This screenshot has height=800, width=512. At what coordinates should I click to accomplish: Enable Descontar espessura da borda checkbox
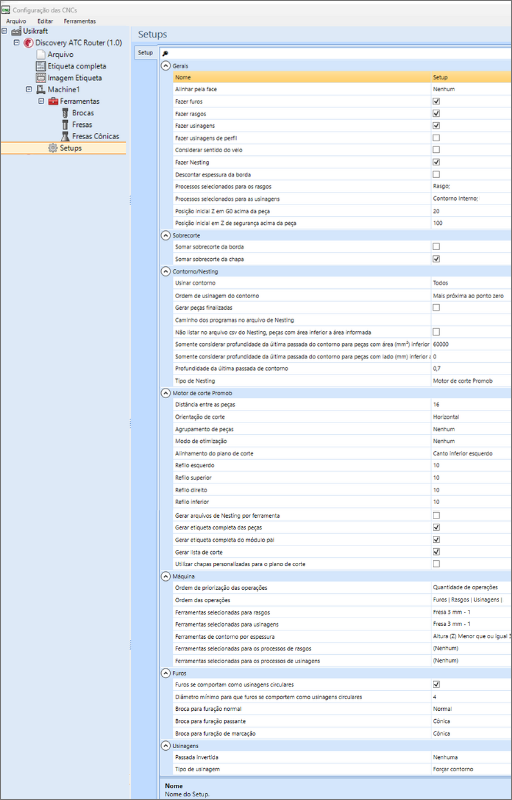click(436, 174)
